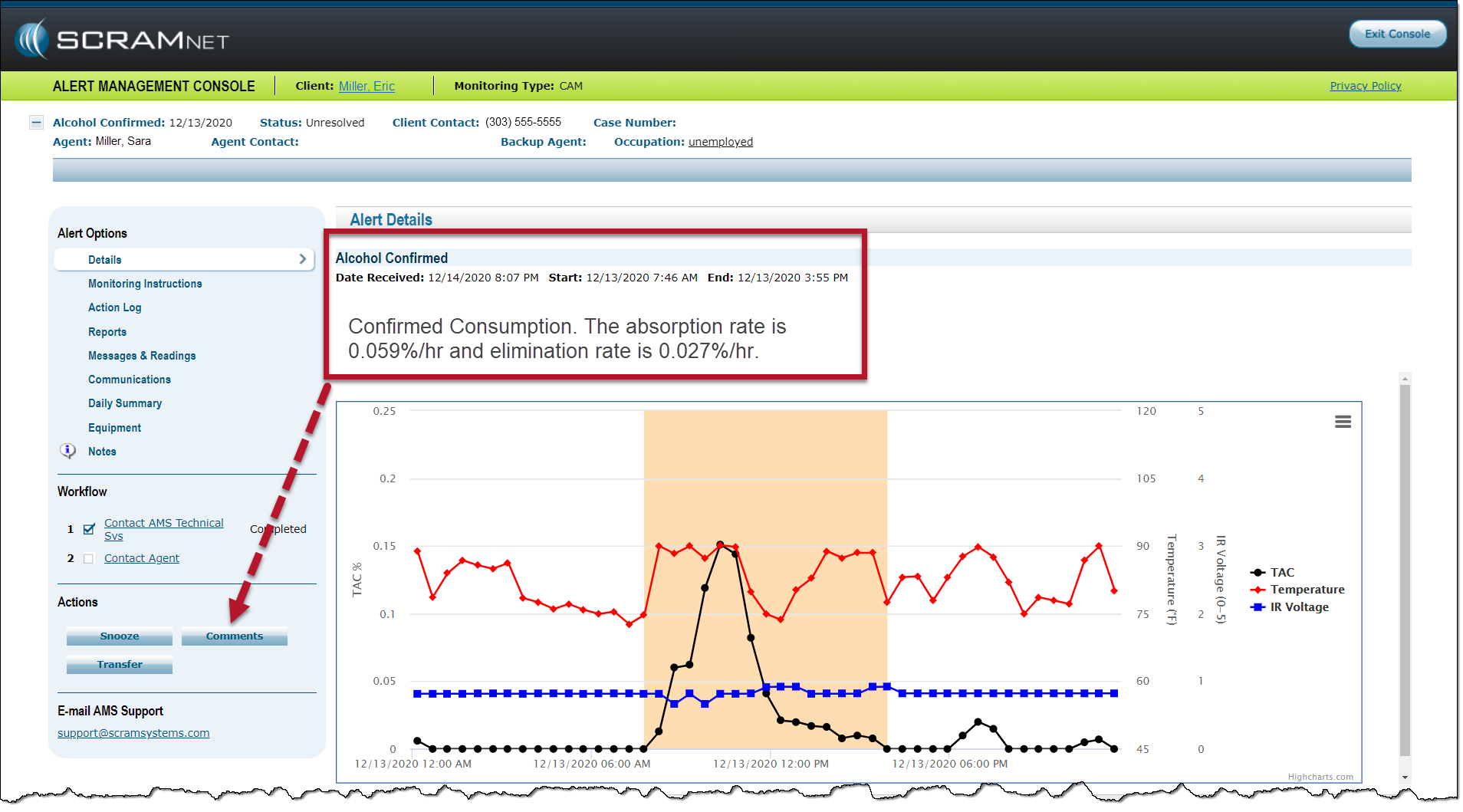Collapse the alert header minus icon
This screenshot has height=812, width=1463.
36,123
